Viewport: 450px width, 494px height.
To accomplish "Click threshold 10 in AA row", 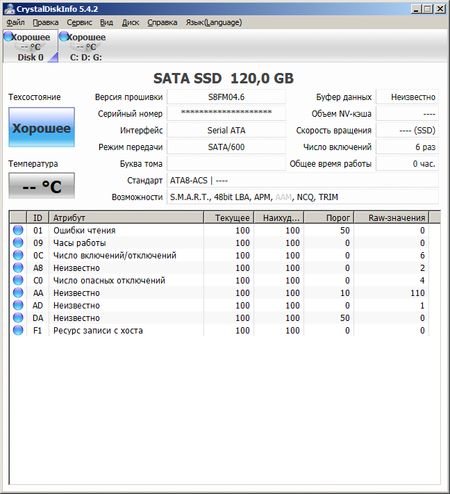I will [345, 293].
